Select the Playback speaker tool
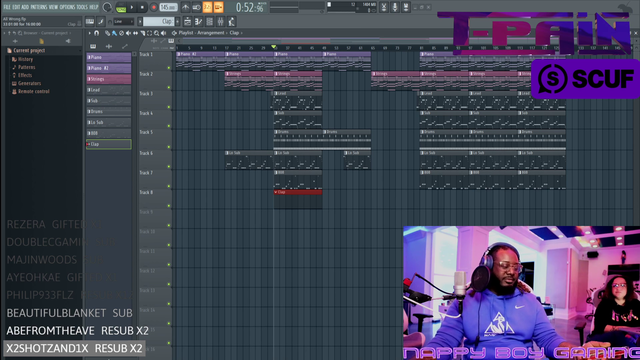The image size is (640, 360). [x=164, y=33]
